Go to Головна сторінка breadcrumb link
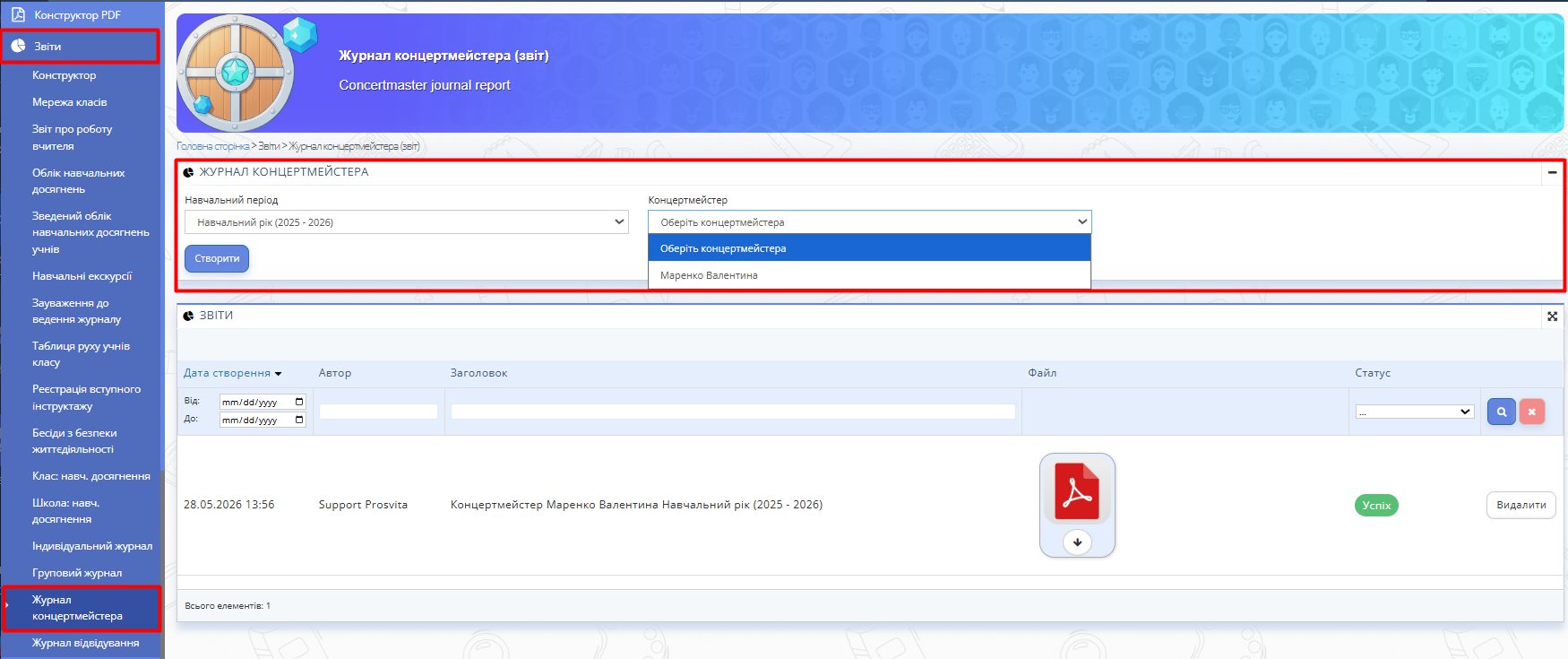The image size is (1568, 659). 213,146
